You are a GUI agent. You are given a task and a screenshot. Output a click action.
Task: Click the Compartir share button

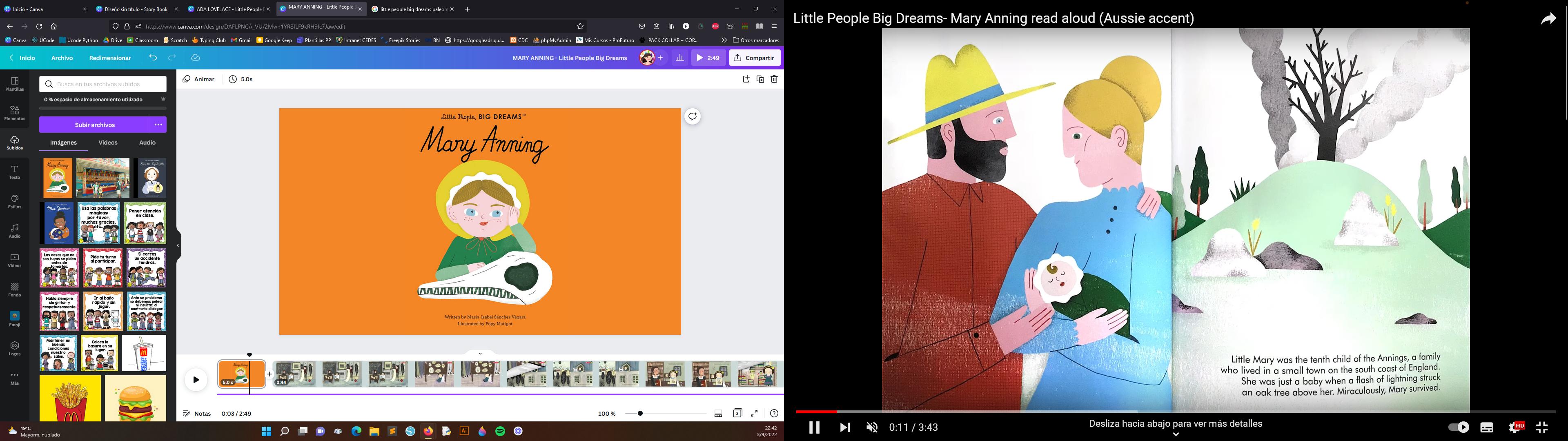[x=755, y=58]
